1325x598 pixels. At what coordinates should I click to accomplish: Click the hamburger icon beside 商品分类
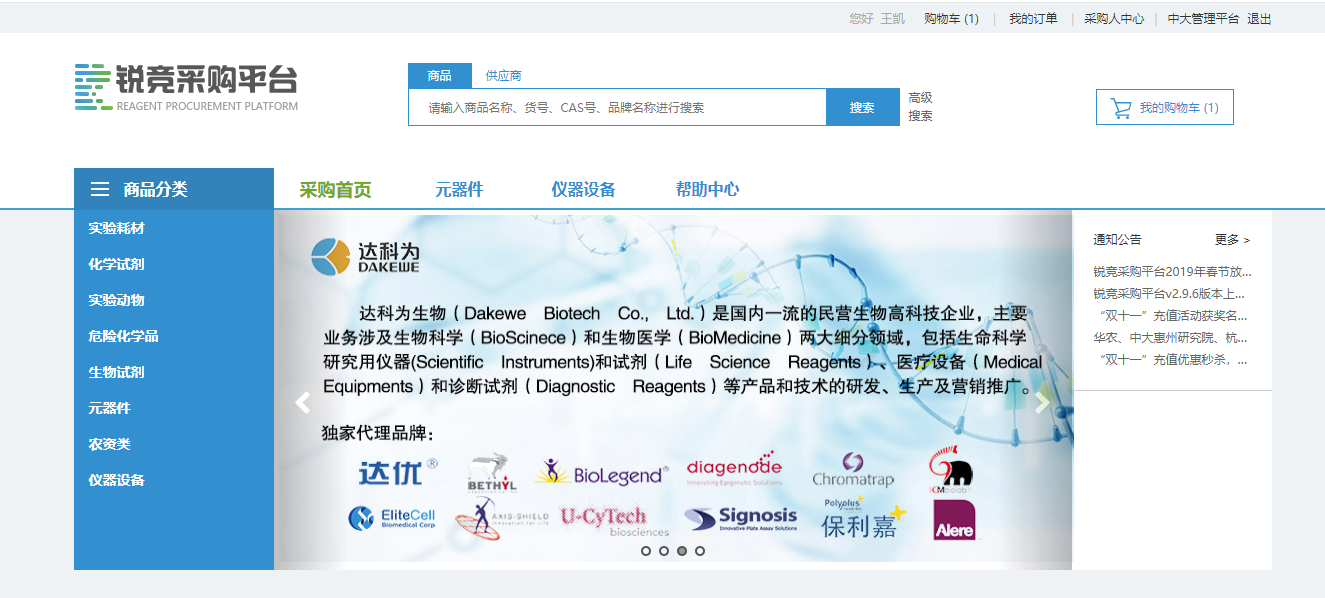[x=100, y=189]
